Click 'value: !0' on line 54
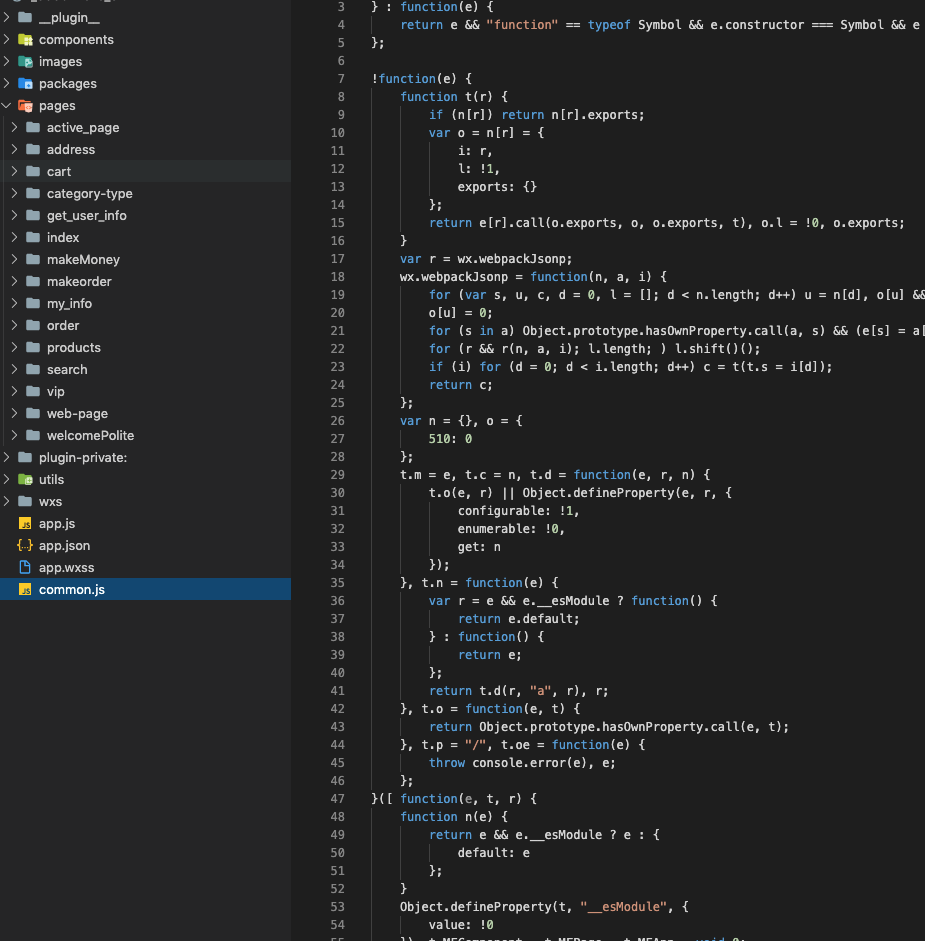This screenshot has width=925, height=941. [x=461, y=925]
